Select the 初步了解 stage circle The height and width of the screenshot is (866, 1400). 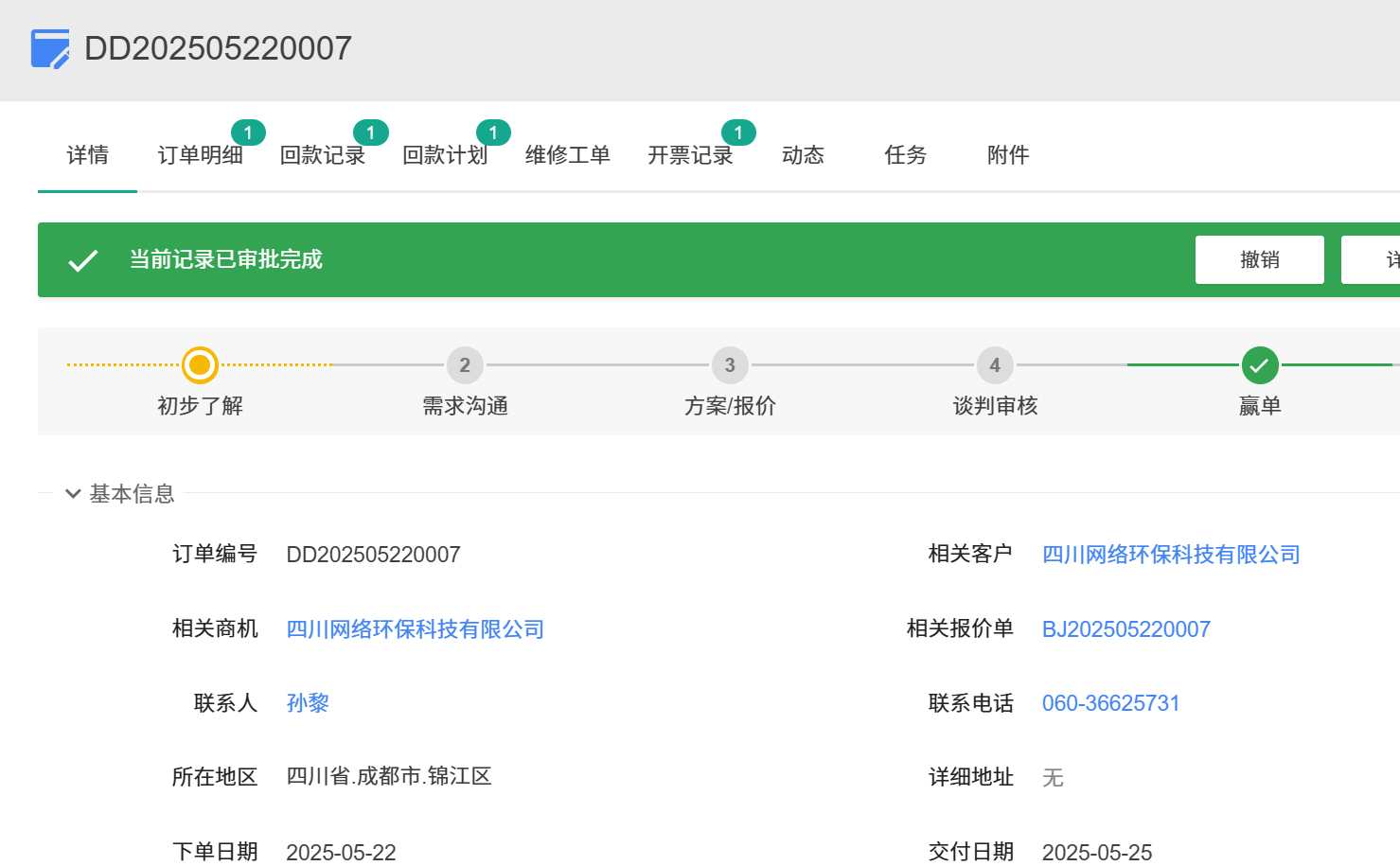pos(200,365)
